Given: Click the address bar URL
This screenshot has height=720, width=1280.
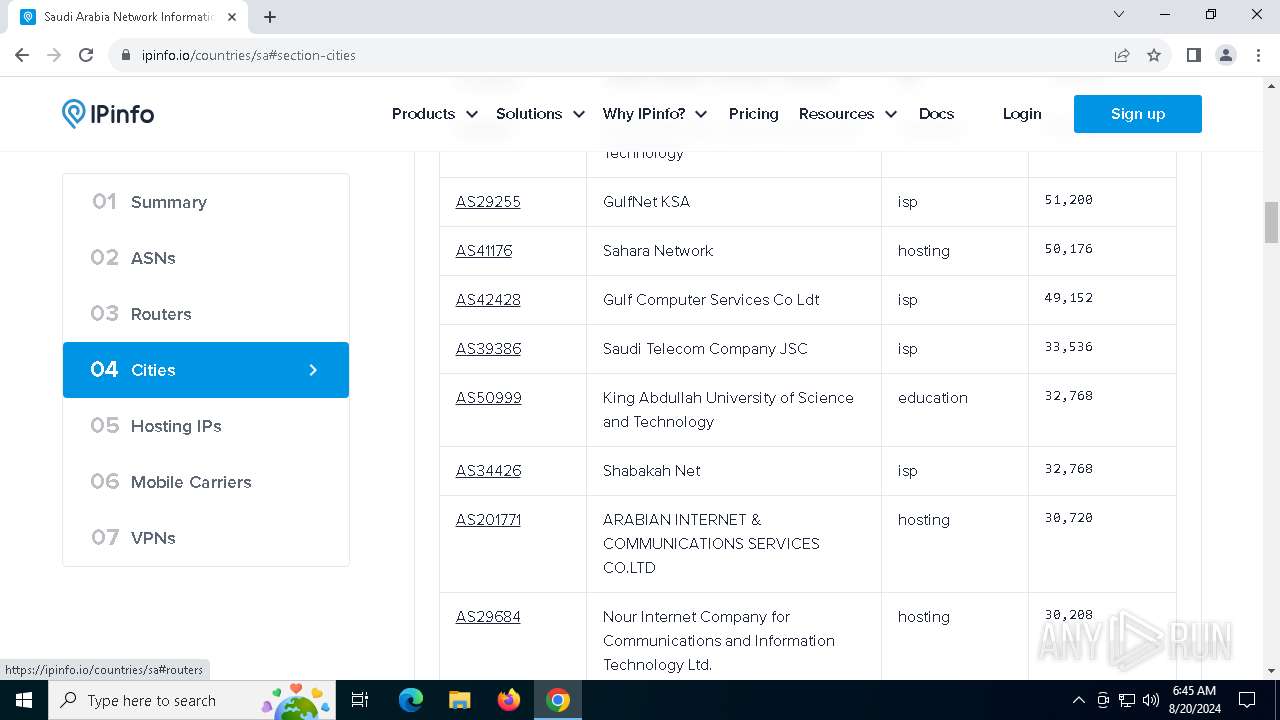Looking at the screenshot, I should [249, 55].
